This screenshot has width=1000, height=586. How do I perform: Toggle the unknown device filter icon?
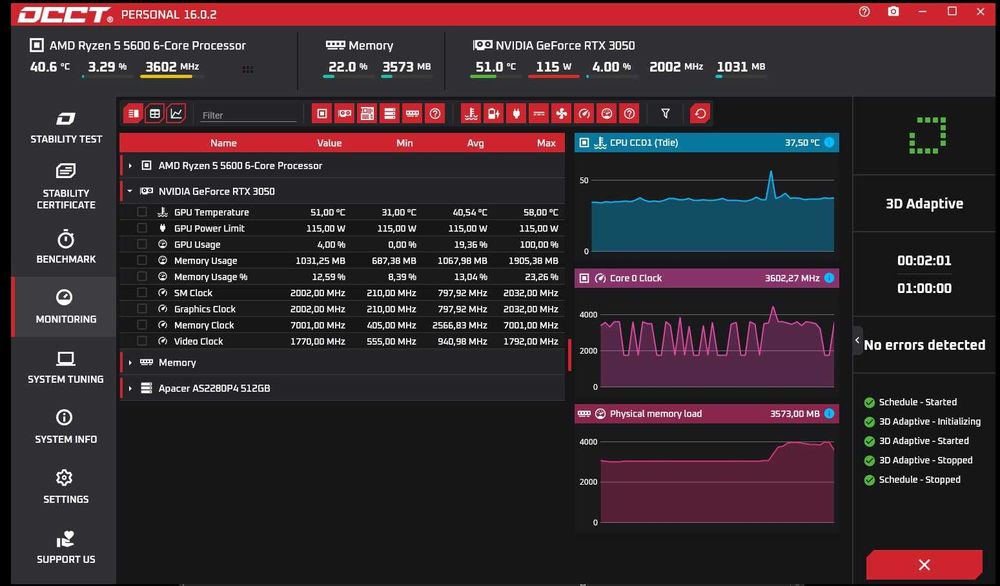tap(435, 114)
